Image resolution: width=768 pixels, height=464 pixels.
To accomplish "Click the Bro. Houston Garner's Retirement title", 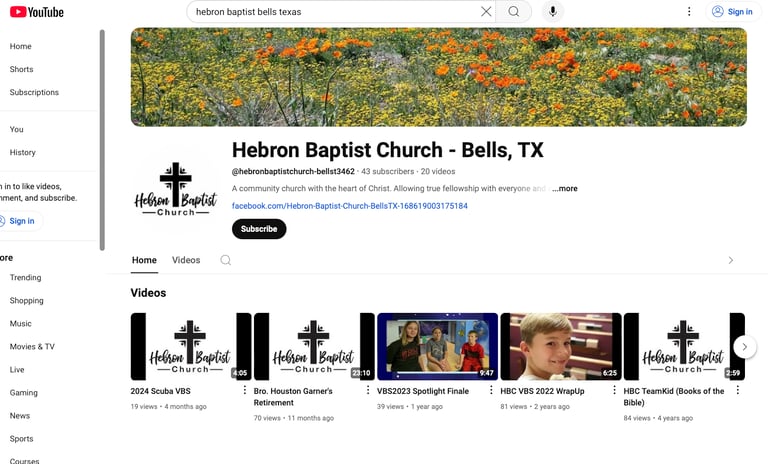I will [293, 397].
